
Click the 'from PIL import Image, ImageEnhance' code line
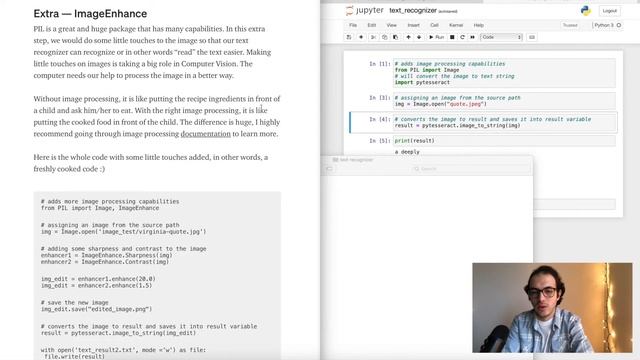[x=100, y=208]
